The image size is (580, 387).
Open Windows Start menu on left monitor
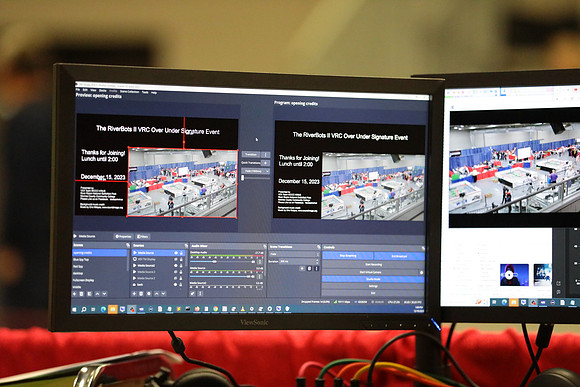[x=74, y=309]
